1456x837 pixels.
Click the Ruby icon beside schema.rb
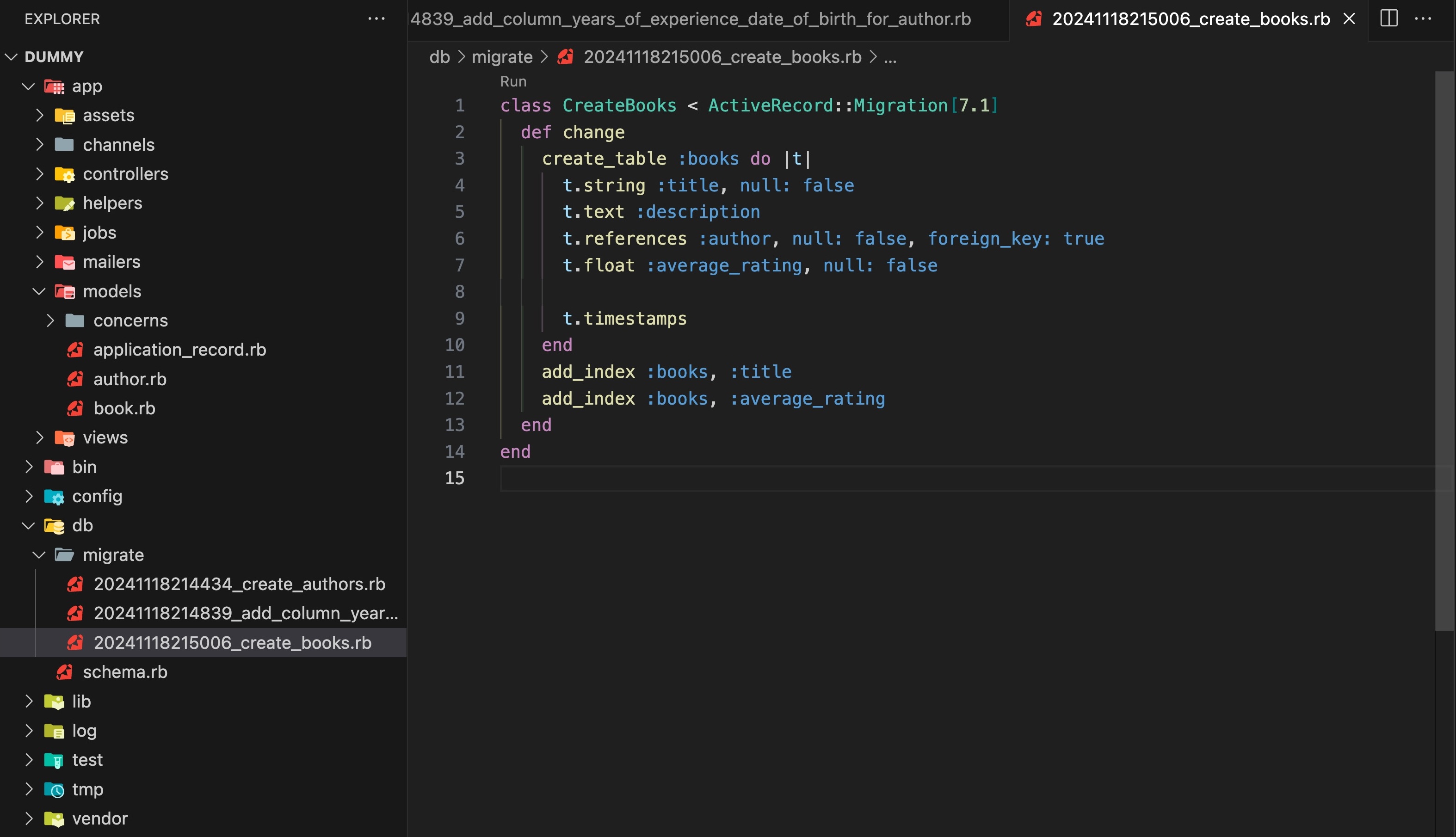[64, 671]
